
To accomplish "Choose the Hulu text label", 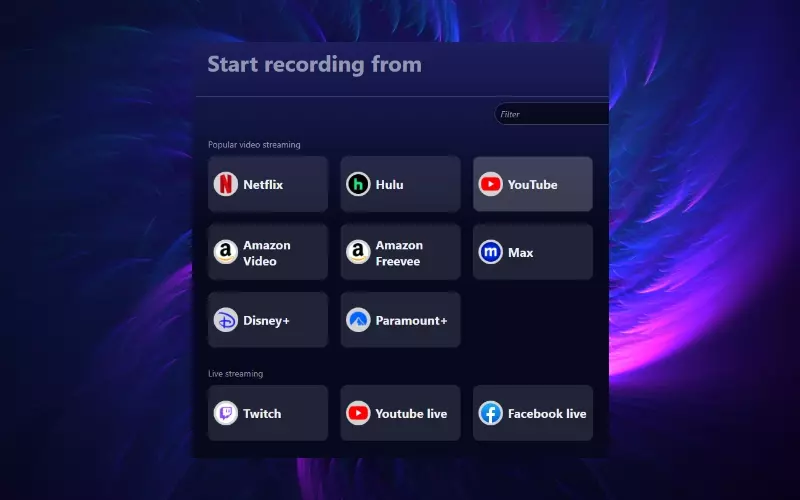I will [x=389, y=185].
